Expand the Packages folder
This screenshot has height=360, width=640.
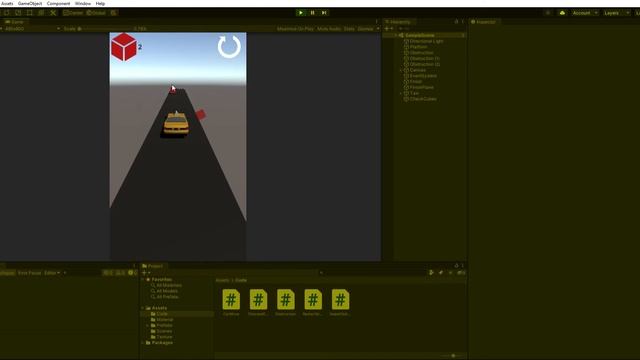click(x=143, y=342)
